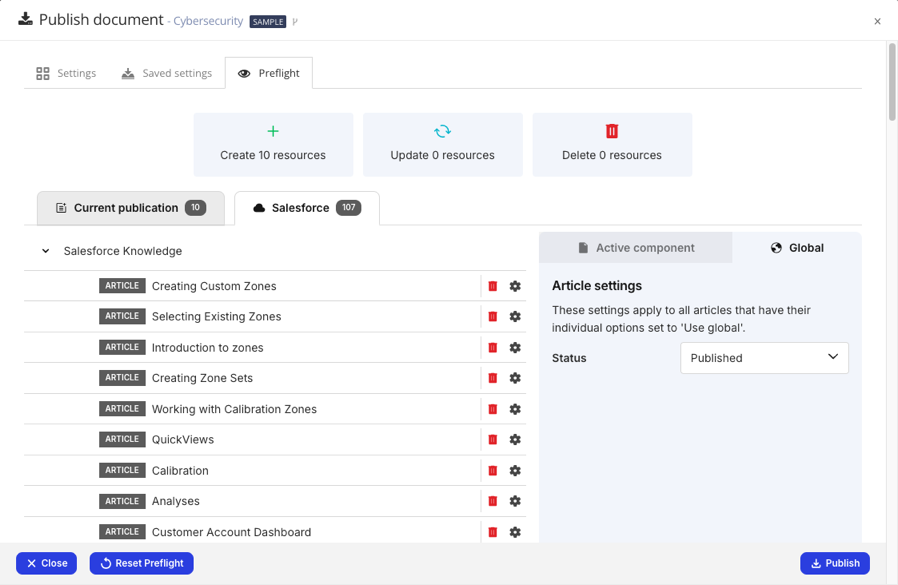Click the chevron next to Salesforce Knowledge
This screenshot has height=585, width=898.
click(45, 251)
